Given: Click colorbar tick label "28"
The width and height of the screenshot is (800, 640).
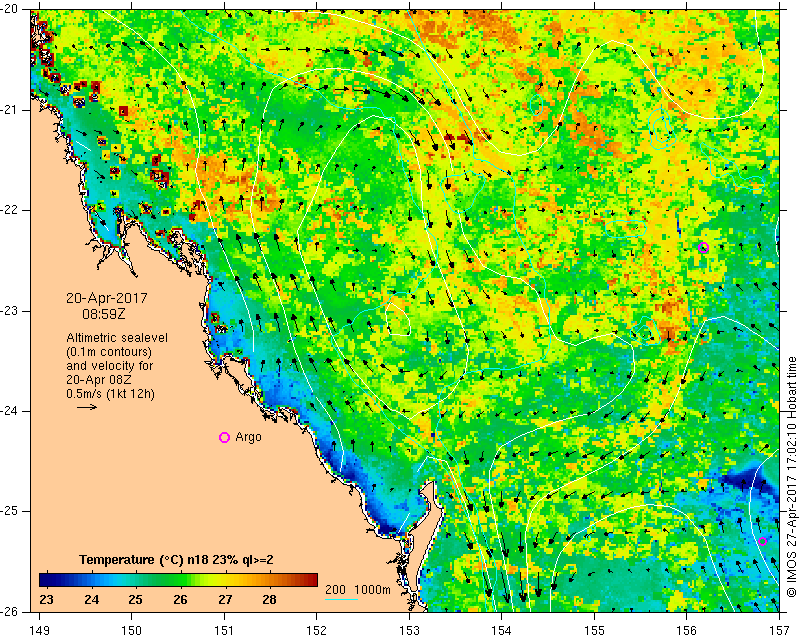Looking at the screenshot, I should click(x=269, y=600).
